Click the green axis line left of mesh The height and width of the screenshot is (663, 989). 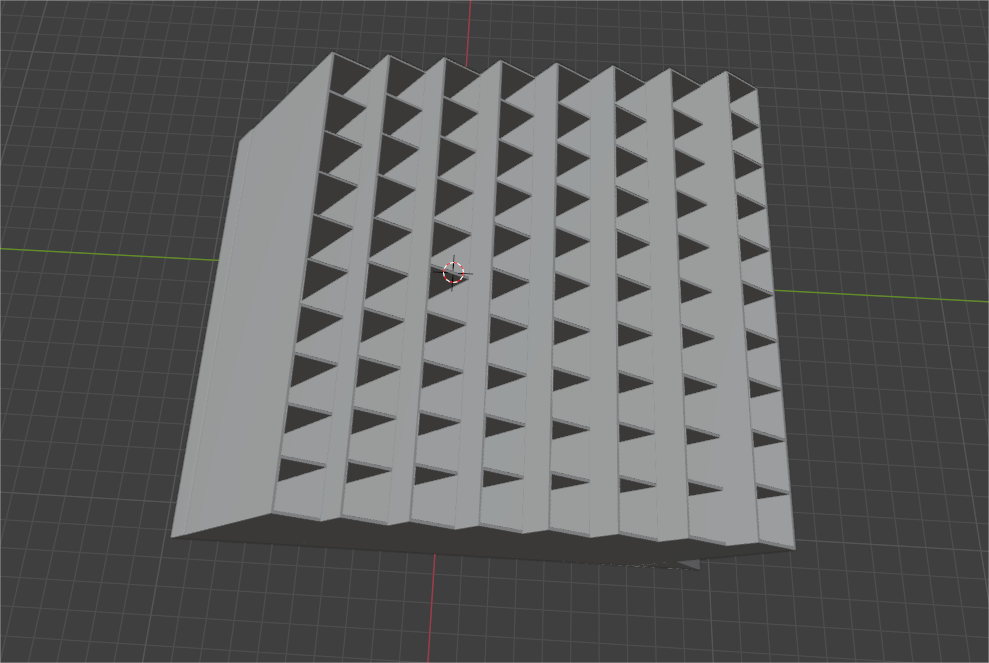tap(100, 251)
